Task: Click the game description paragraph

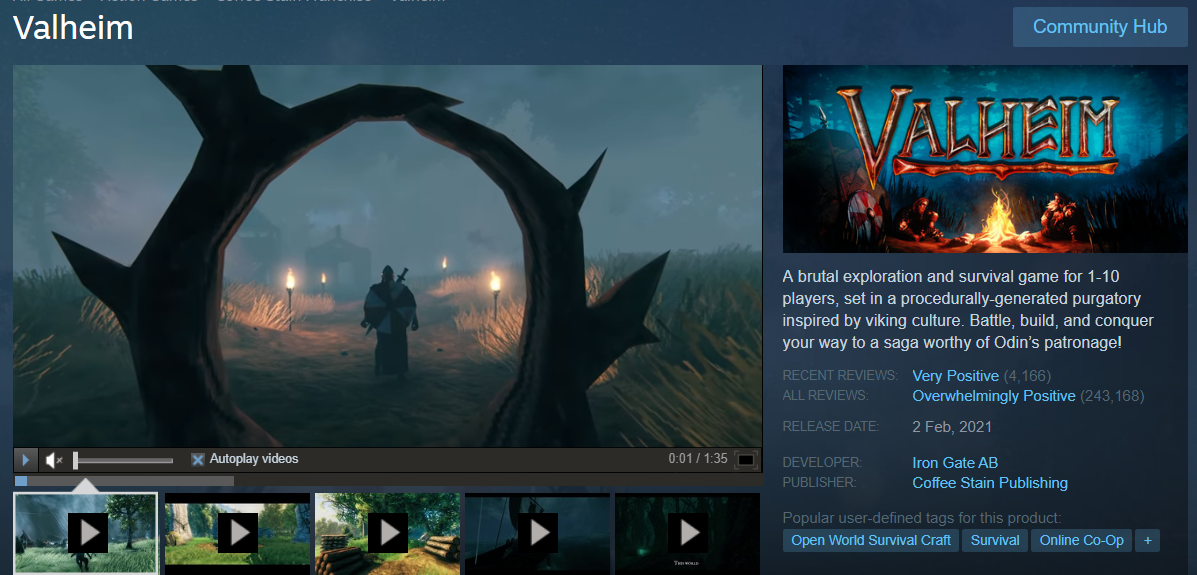Action: 968,309
